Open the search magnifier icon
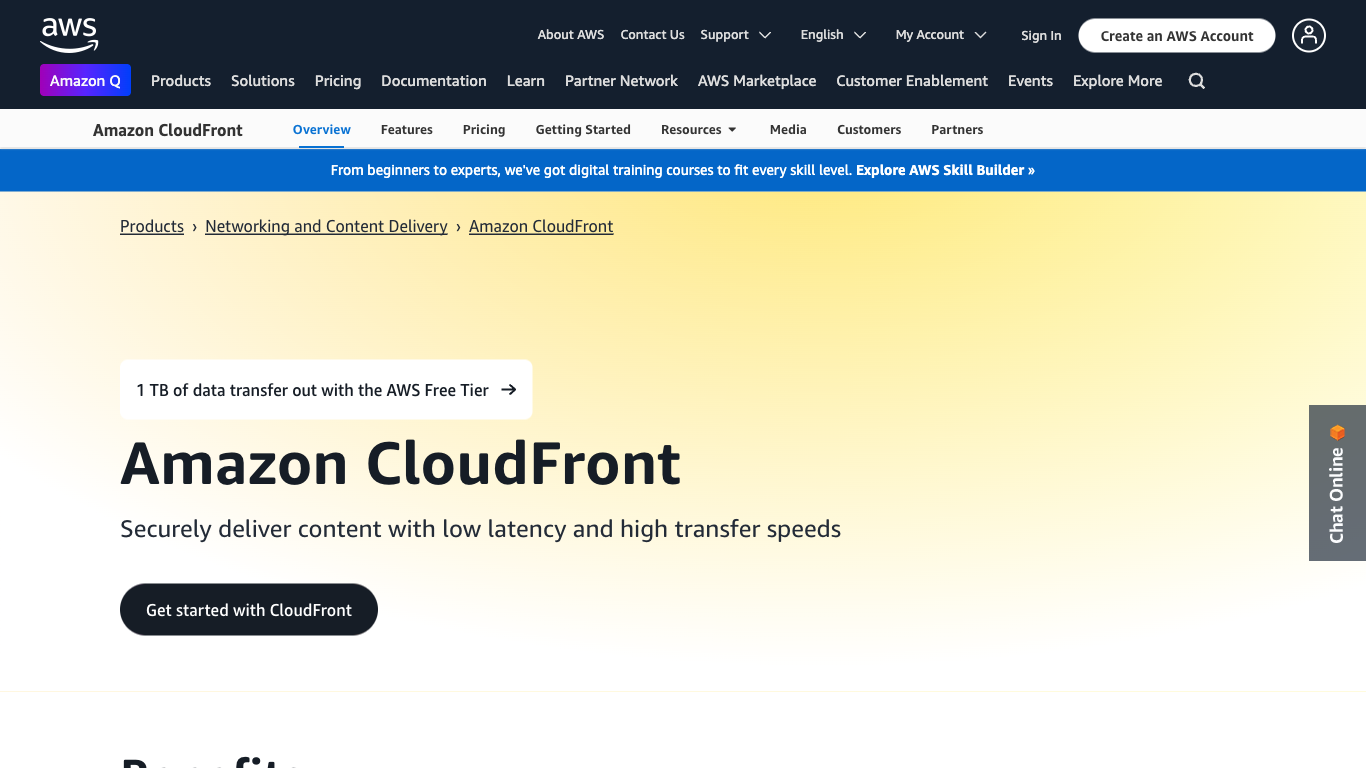Screen dimensions: 1366x768 click(1196, 81)
